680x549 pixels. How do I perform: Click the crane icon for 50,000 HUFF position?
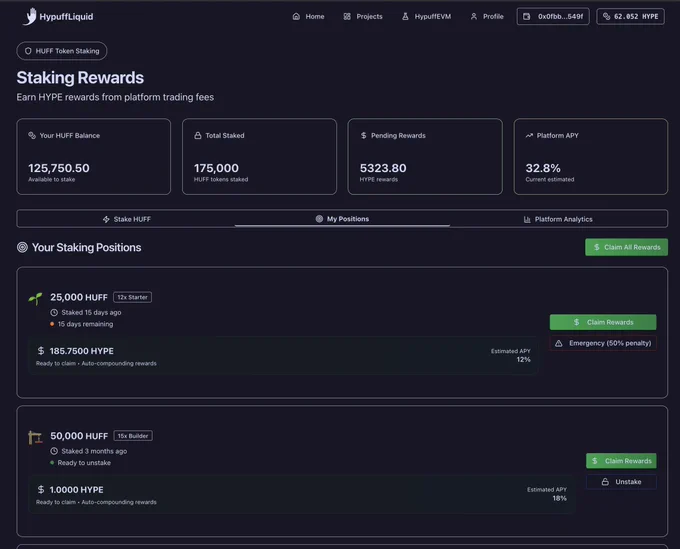pos(35,438)
